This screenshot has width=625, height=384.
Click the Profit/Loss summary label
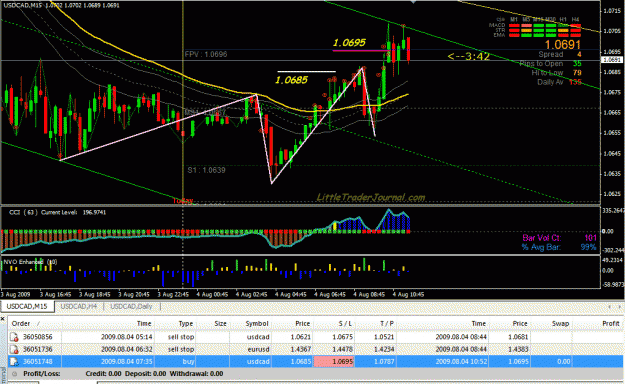click(x=41, y=374)
